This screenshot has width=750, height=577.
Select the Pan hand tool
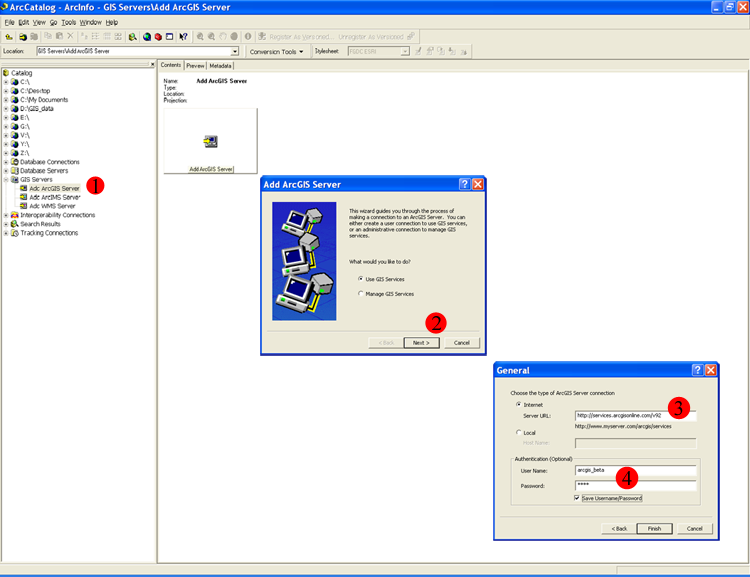coord(223,36)
